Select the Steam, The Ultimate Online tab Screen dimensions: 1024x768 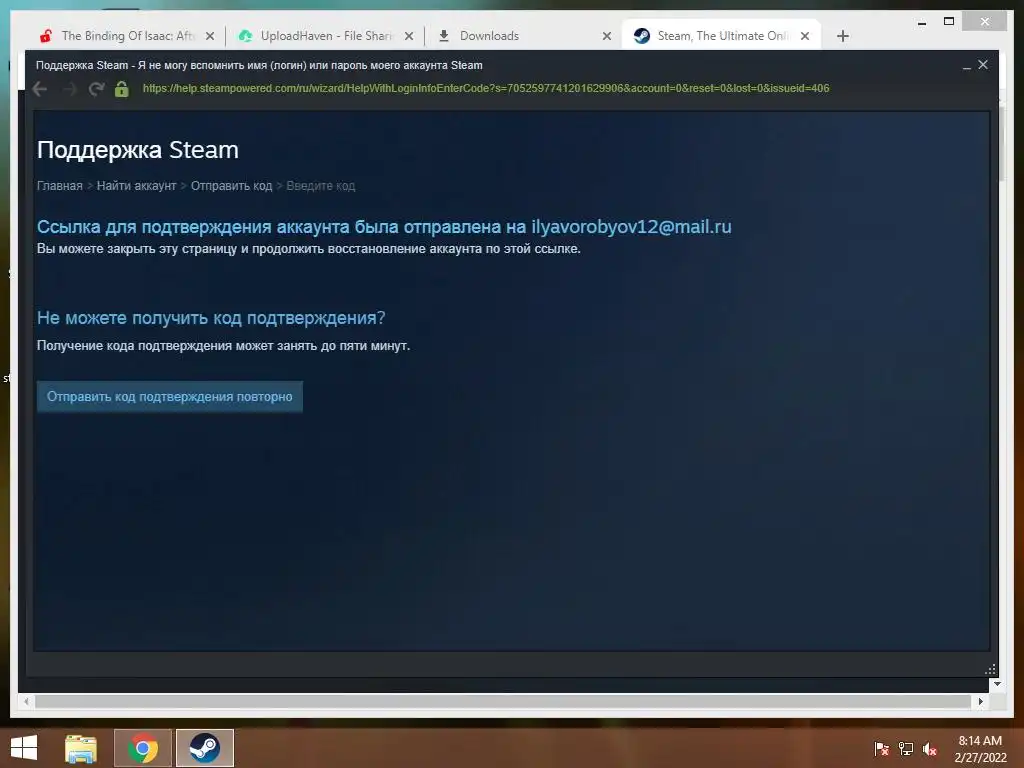[722, 36]
